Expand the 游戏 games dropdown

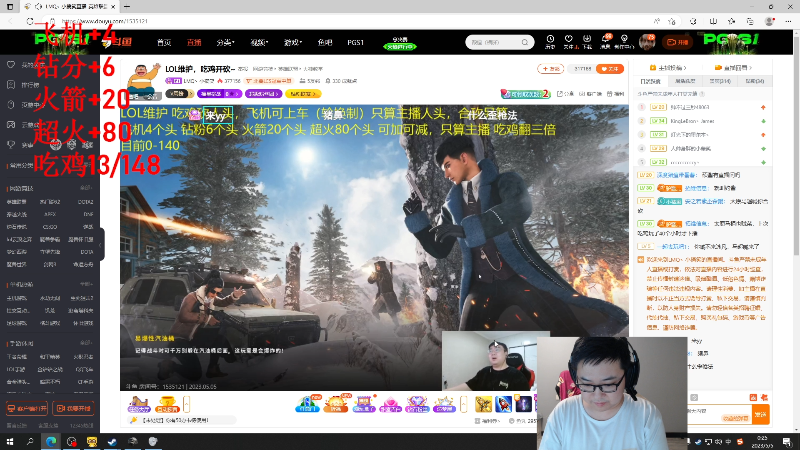point(292,42)
